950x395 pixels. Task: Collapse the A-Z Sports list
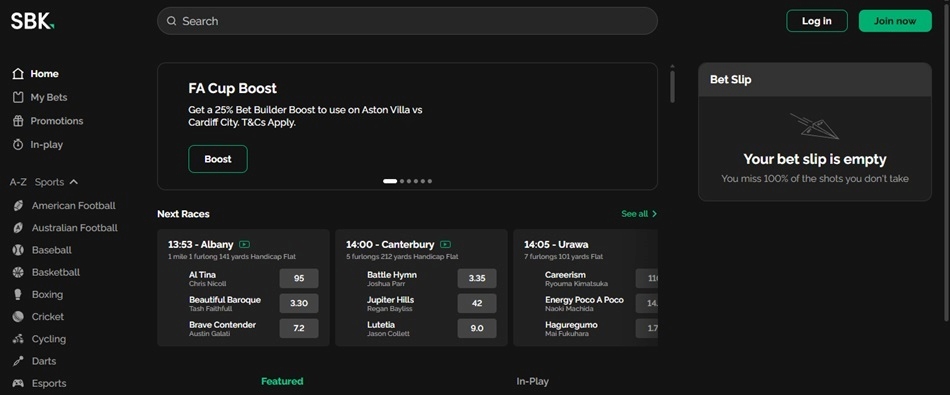click(74, 182)
